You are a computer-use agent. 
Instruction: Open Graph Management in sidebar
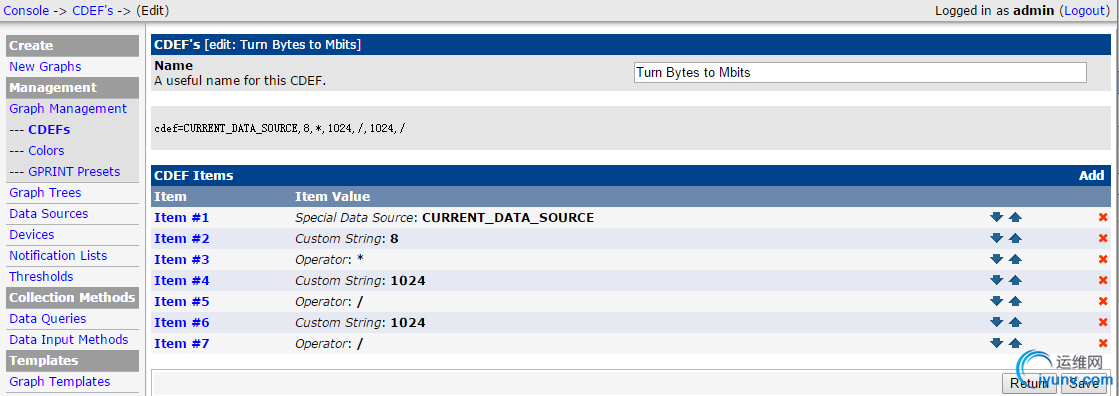[68, 108]
